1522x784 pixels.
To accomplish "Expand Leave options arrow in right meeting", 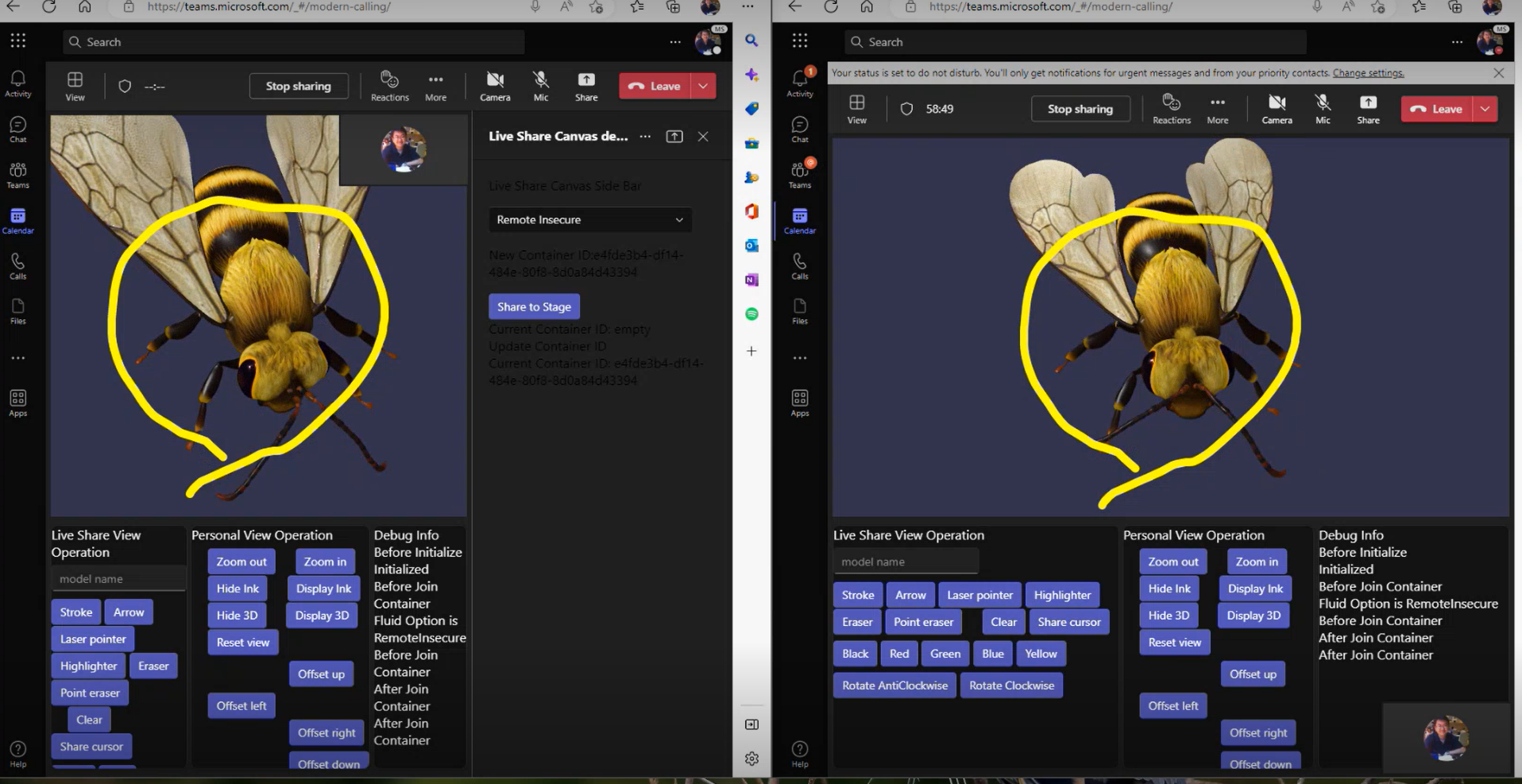I will click(x=1485, y=109).
